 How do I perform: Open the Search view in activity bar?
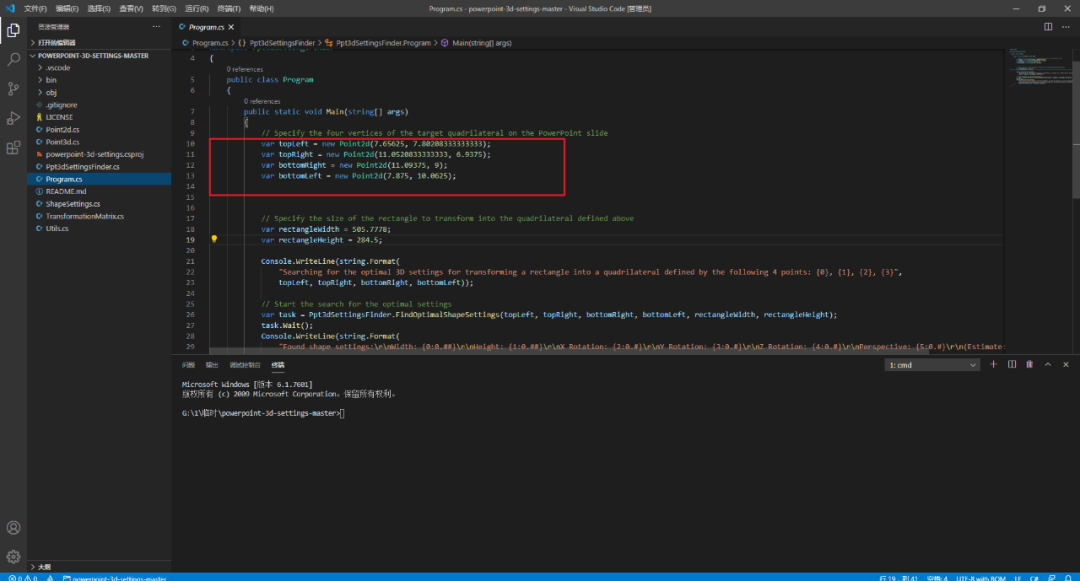tap(13, 59)
